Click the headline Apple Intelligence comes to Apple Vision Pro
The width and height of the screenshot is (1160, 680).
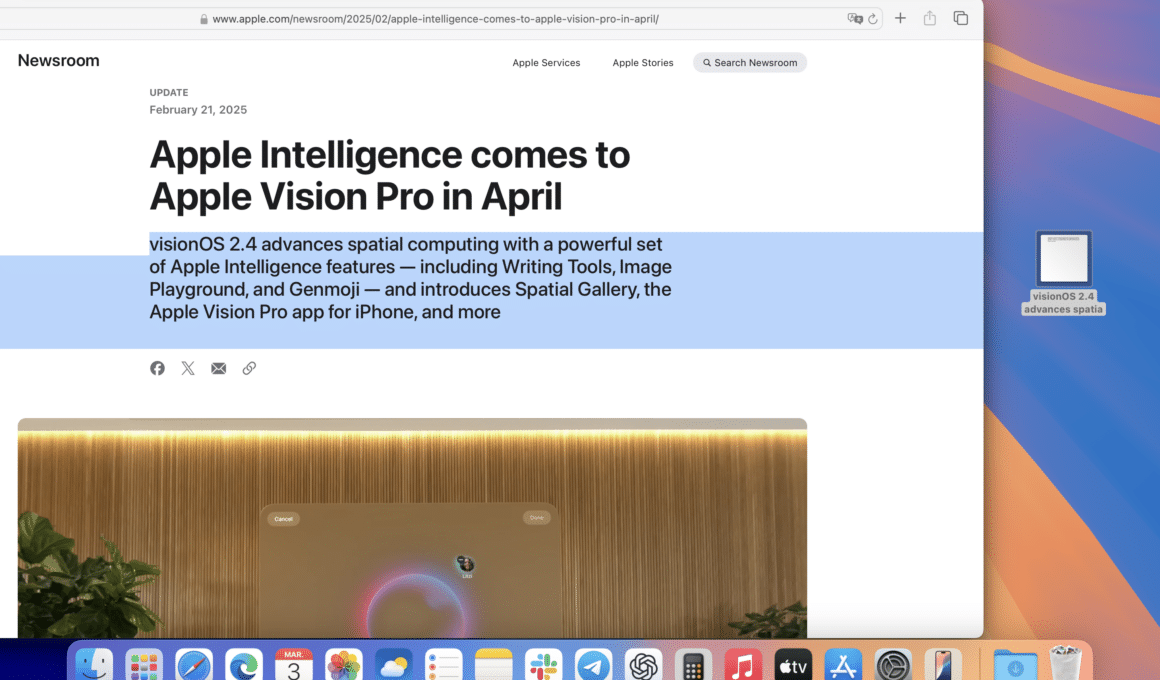390,175
